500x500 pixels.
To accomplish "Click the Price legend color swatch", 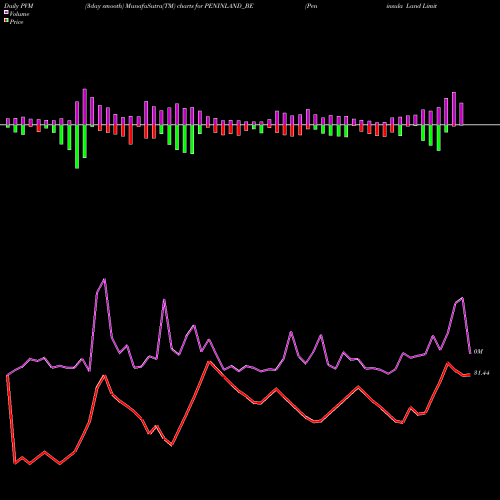I will pos(6,21).
